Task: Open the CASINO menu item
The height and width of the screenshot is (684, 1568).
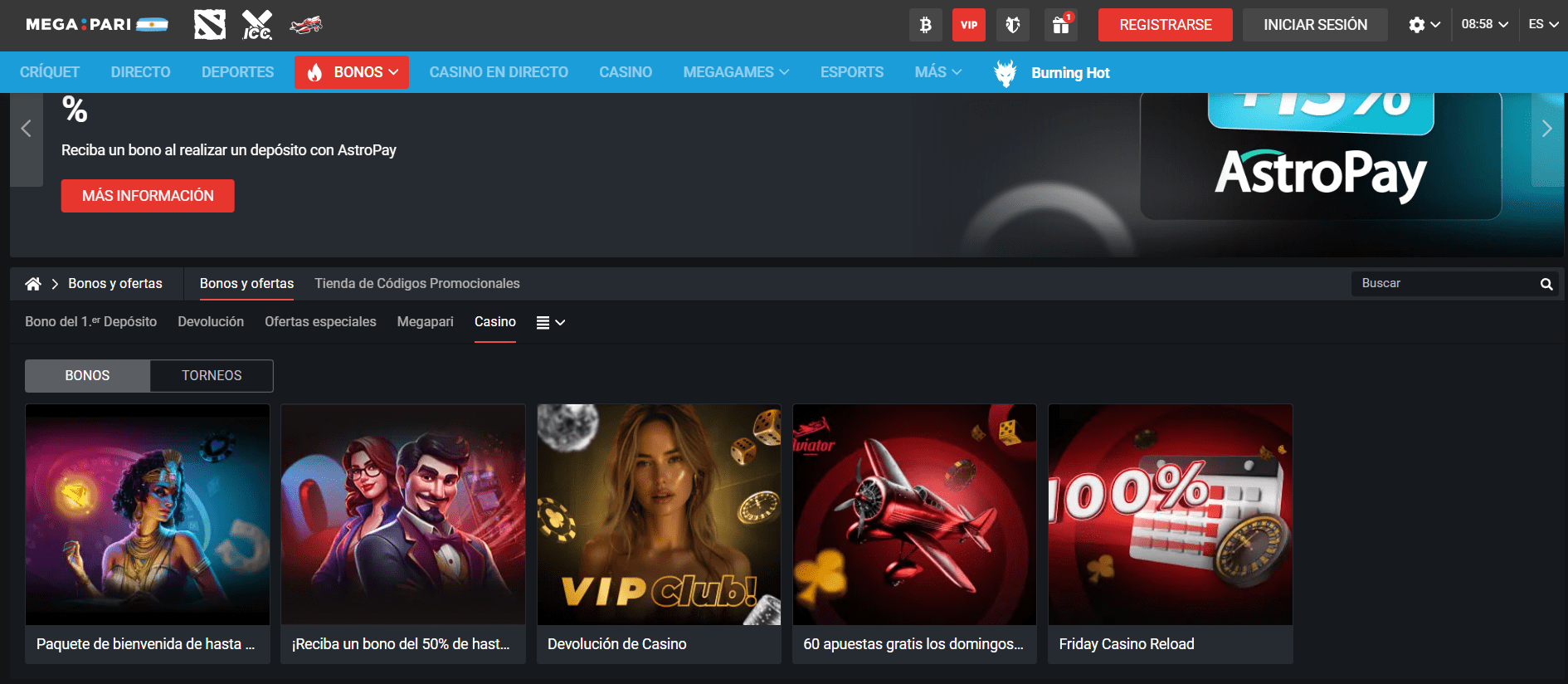Action: click(x=626, y=72)
